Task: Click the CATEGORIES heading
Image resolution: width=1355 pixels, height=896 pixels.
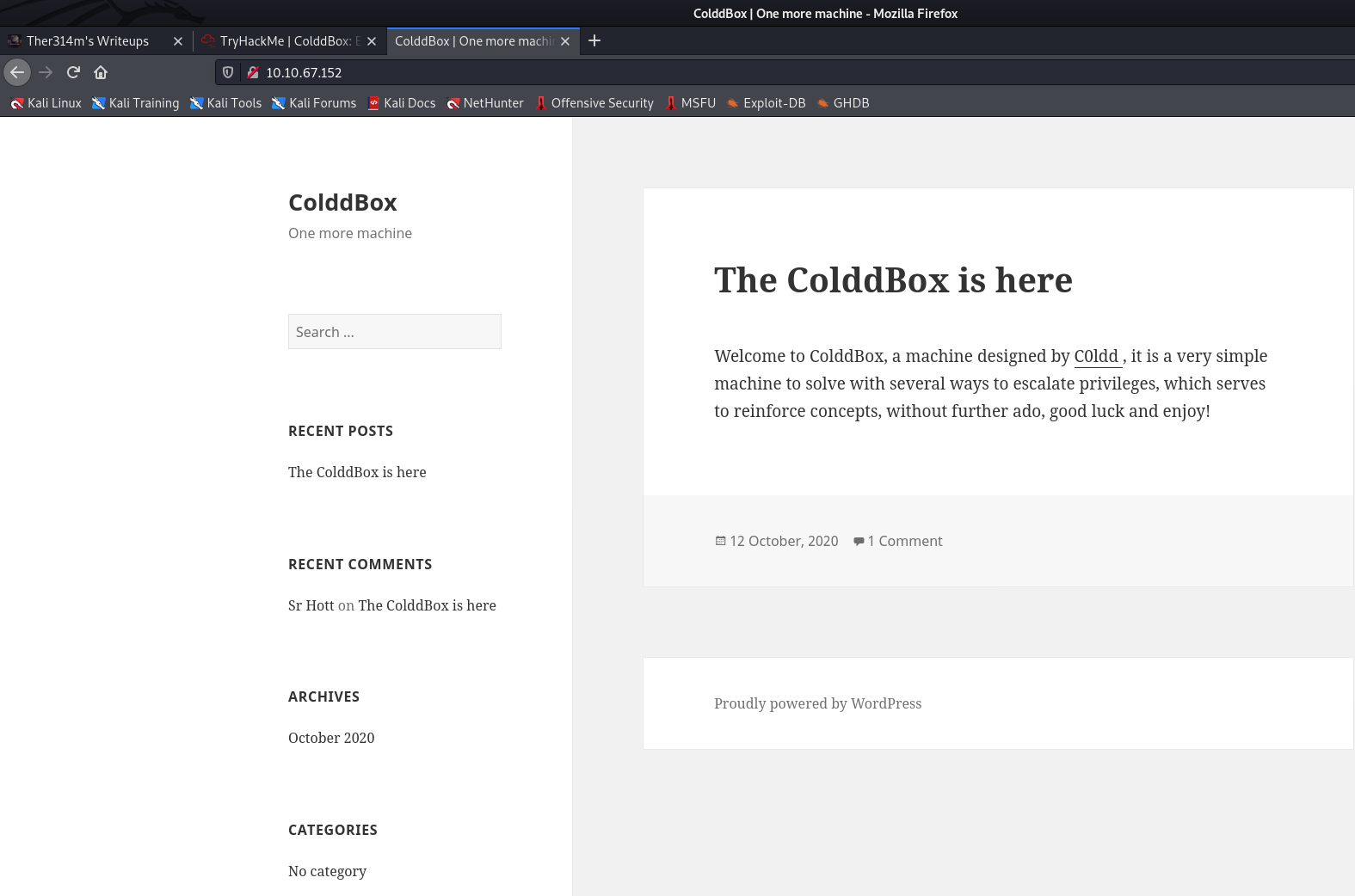Action: point(333,830)
